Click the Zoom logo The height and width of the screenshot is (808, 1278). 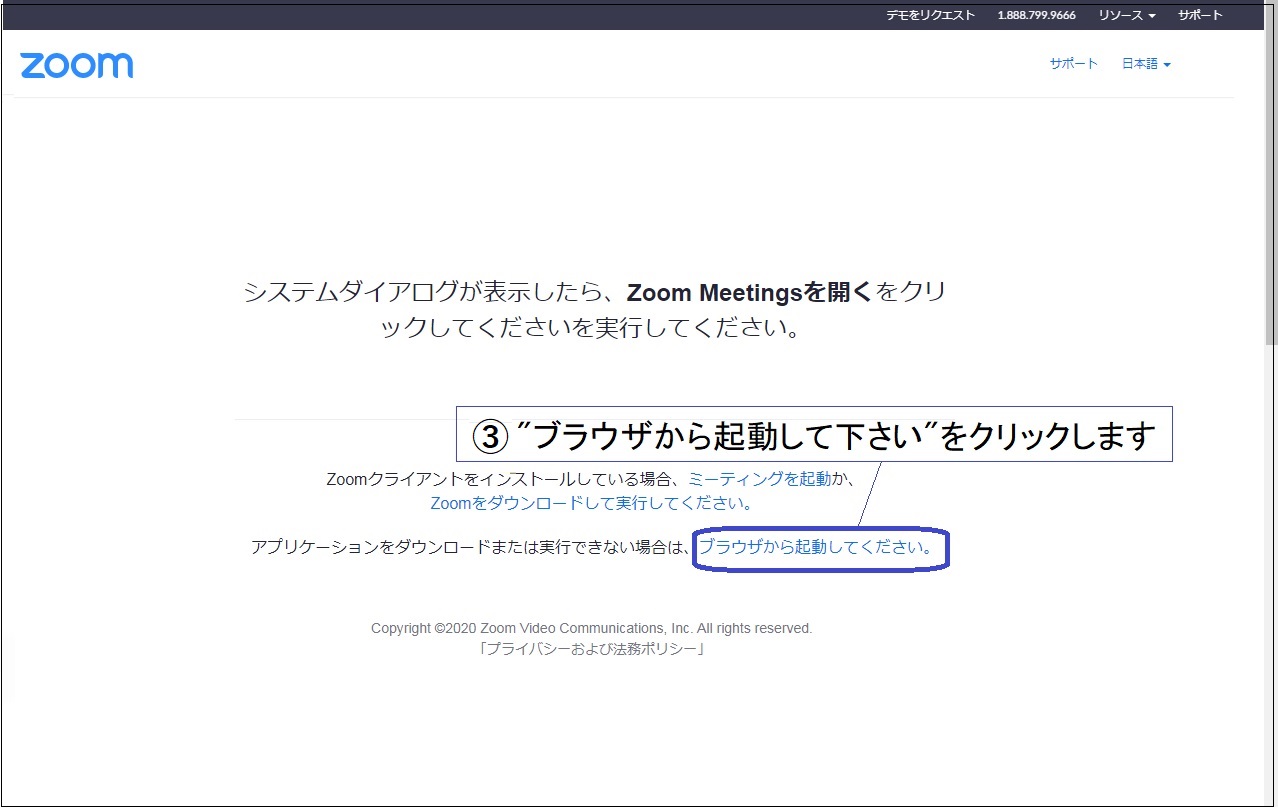tap(76, 65)
